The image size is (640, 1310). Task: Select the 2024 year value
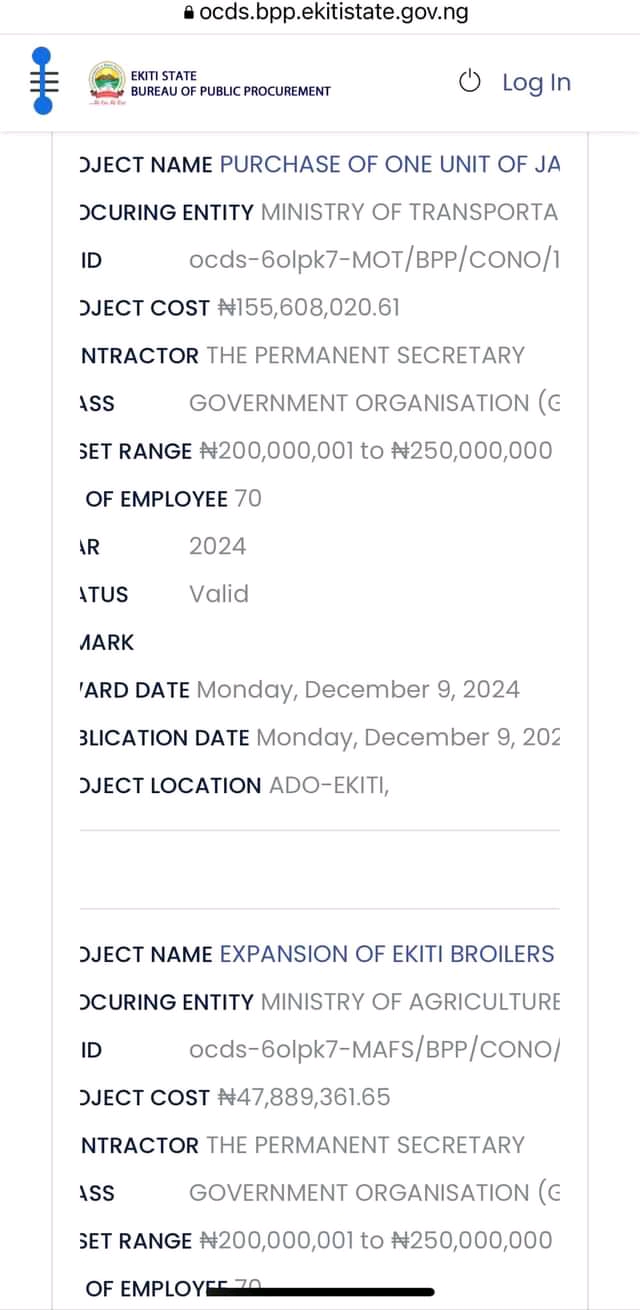[x=217, y=546]
